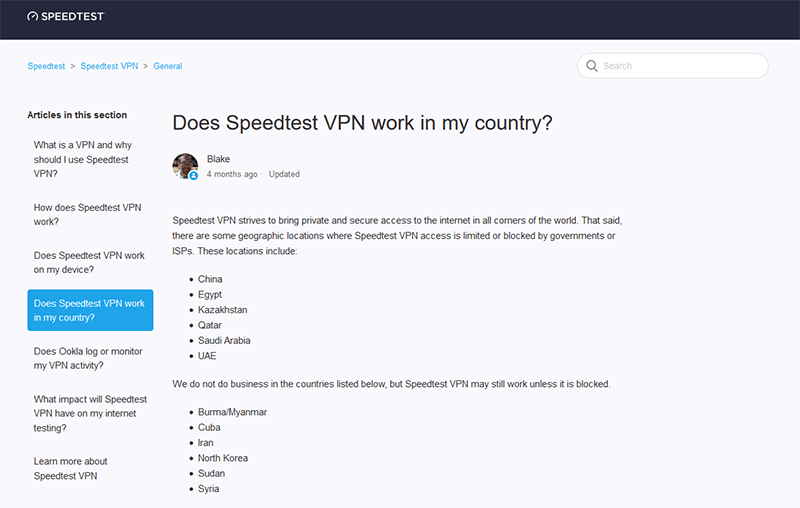Open 'How does Speedtest VPN work?' article
This screenshot has width=800, height=508.
click(x=87, y=214)
